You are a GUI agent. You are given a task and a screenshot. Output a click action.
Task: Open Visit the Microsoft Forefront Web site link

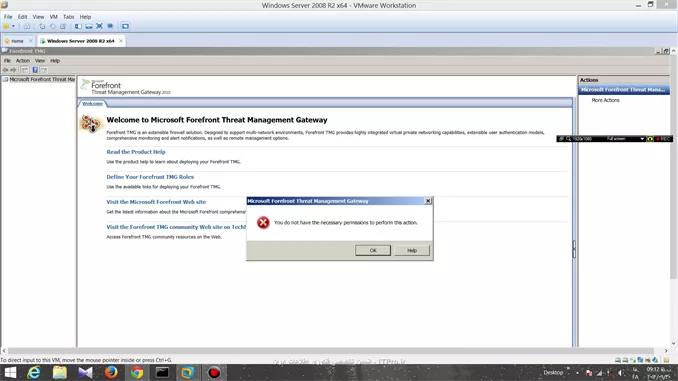click(156, 202)
